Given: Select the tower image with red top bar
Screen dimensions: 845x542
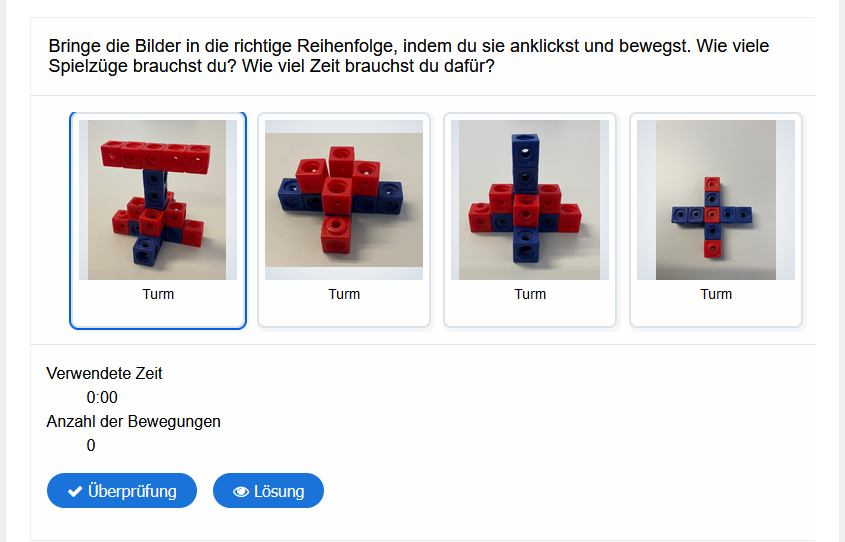Looking at the screenshot, I should click(x=158, y=200).
